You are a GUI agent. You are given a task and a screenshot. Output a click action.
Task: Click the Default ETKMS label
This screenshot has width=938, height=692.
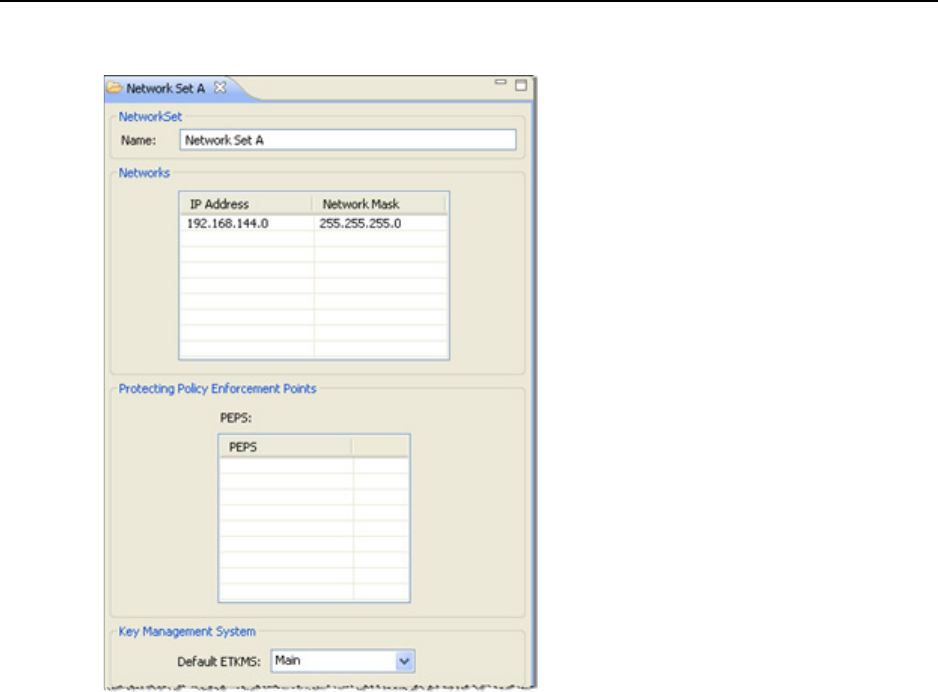click(x=219, y=661)
